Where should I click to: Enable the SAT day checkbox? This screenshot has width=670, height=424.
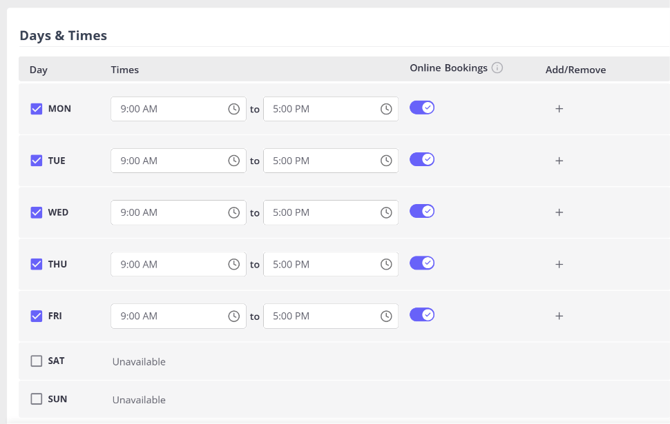(36, 361)
